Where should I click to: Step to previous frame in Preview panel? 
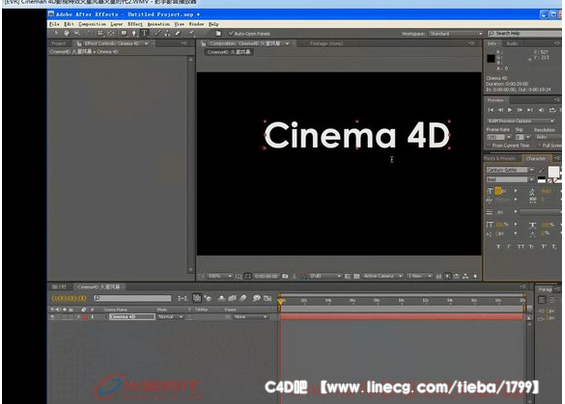pos(500,110)
